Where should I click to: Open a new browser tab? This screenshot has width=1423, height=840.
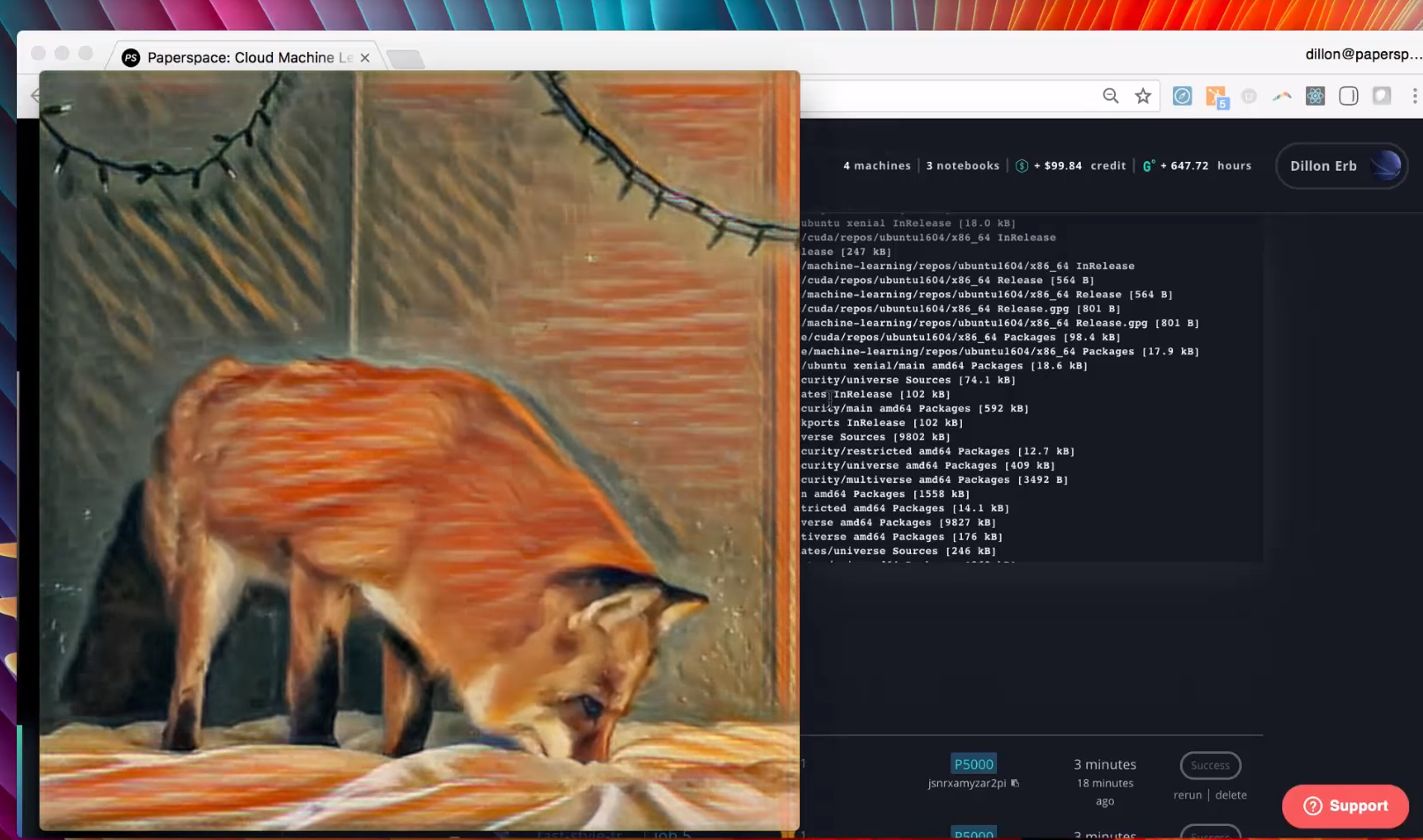pyautogui.click(x=406, y=59)
